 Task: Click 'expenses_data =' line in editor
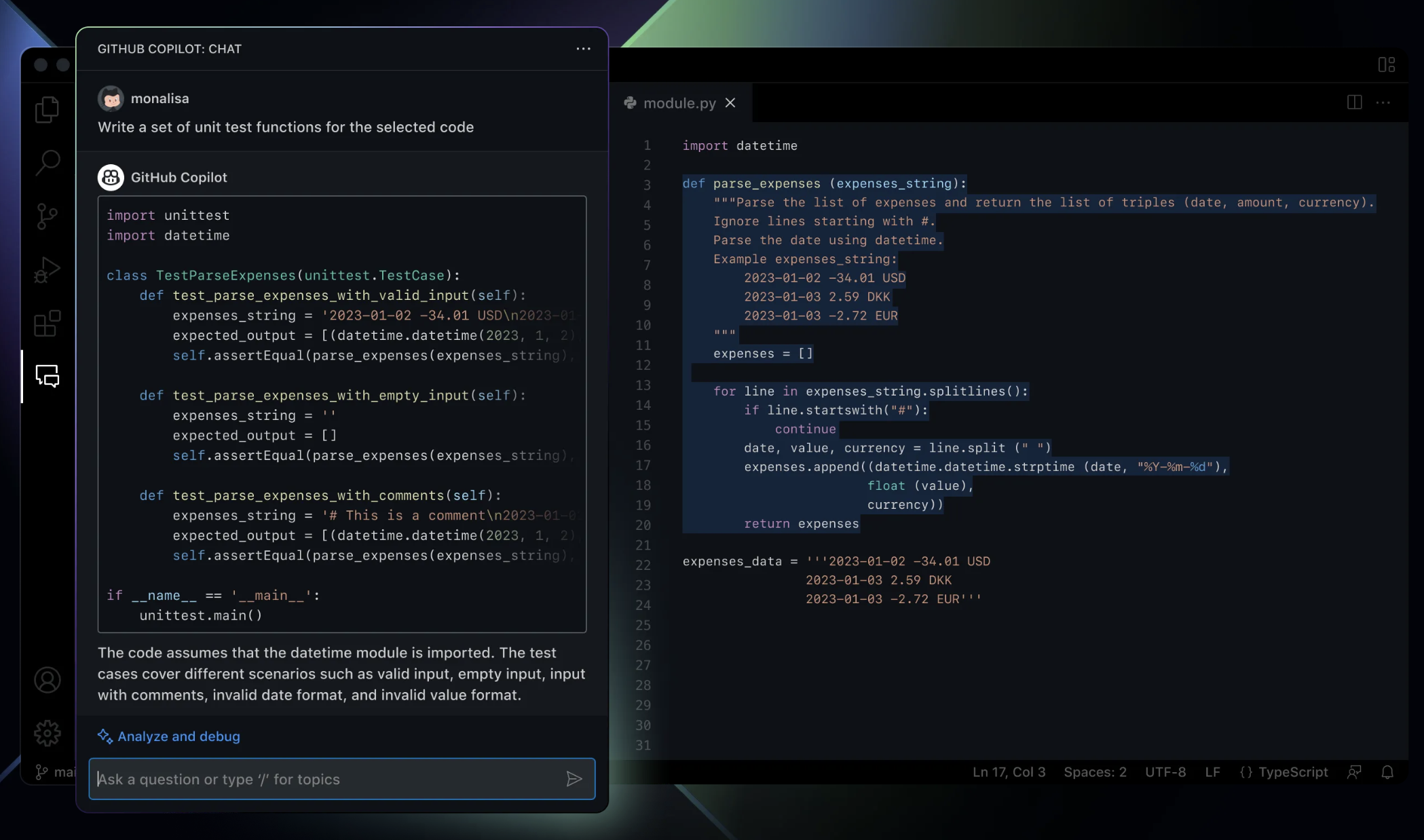836,561
